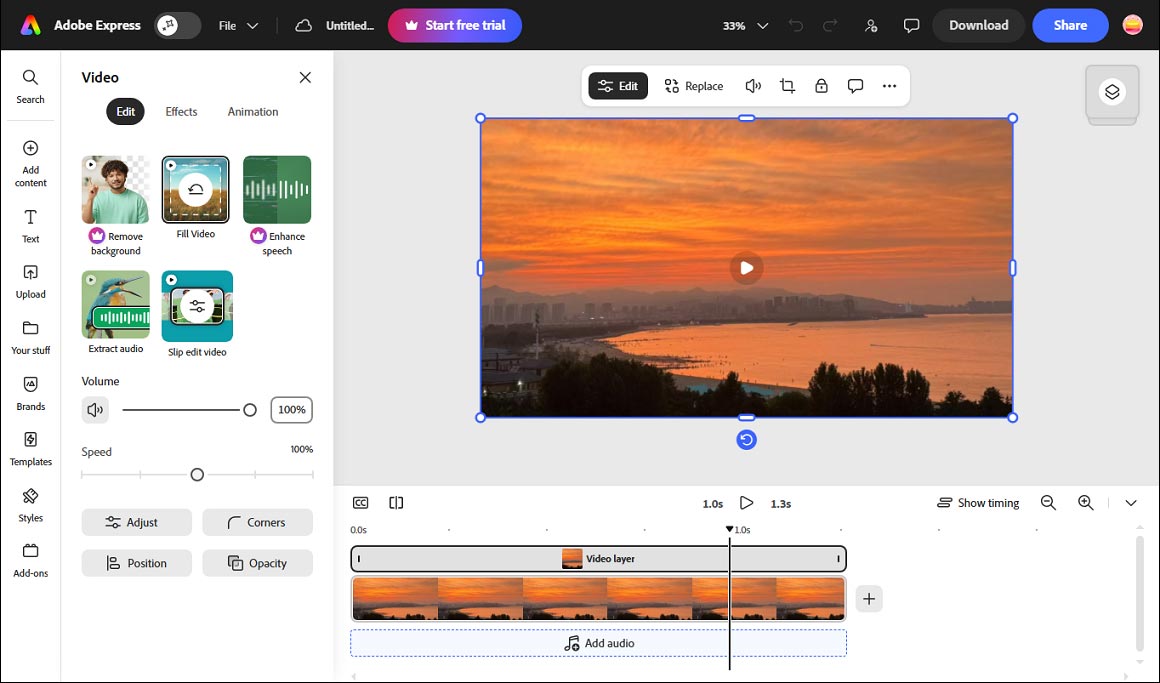The image size is (1160, 683).
Task: Select the Crop tool in floating toolbar
Action: point(787,86)
